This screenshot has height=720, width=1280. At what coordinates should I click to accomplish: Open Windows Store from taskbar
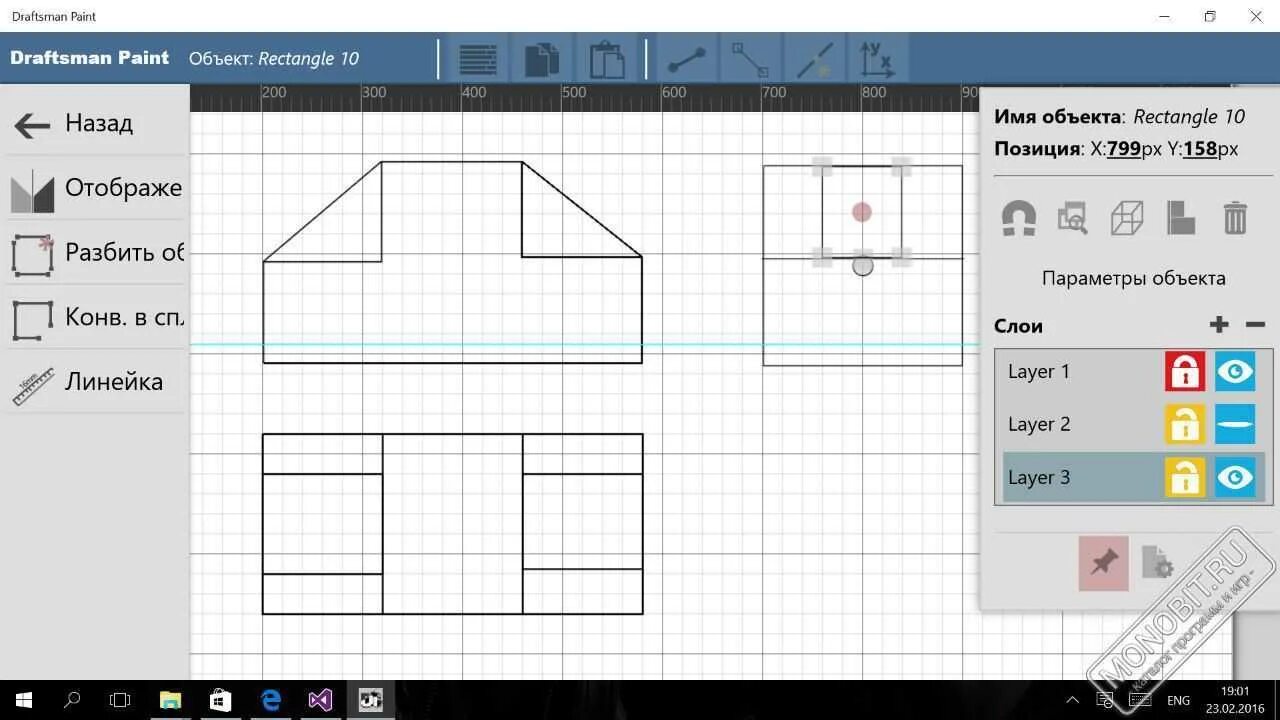(x=221, y=700)
